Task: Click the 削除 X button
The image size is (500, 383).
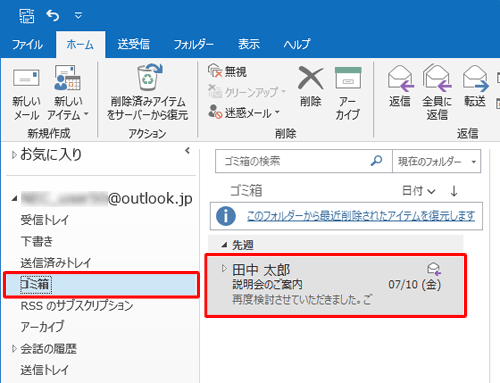Action: [x=311, y=87]
